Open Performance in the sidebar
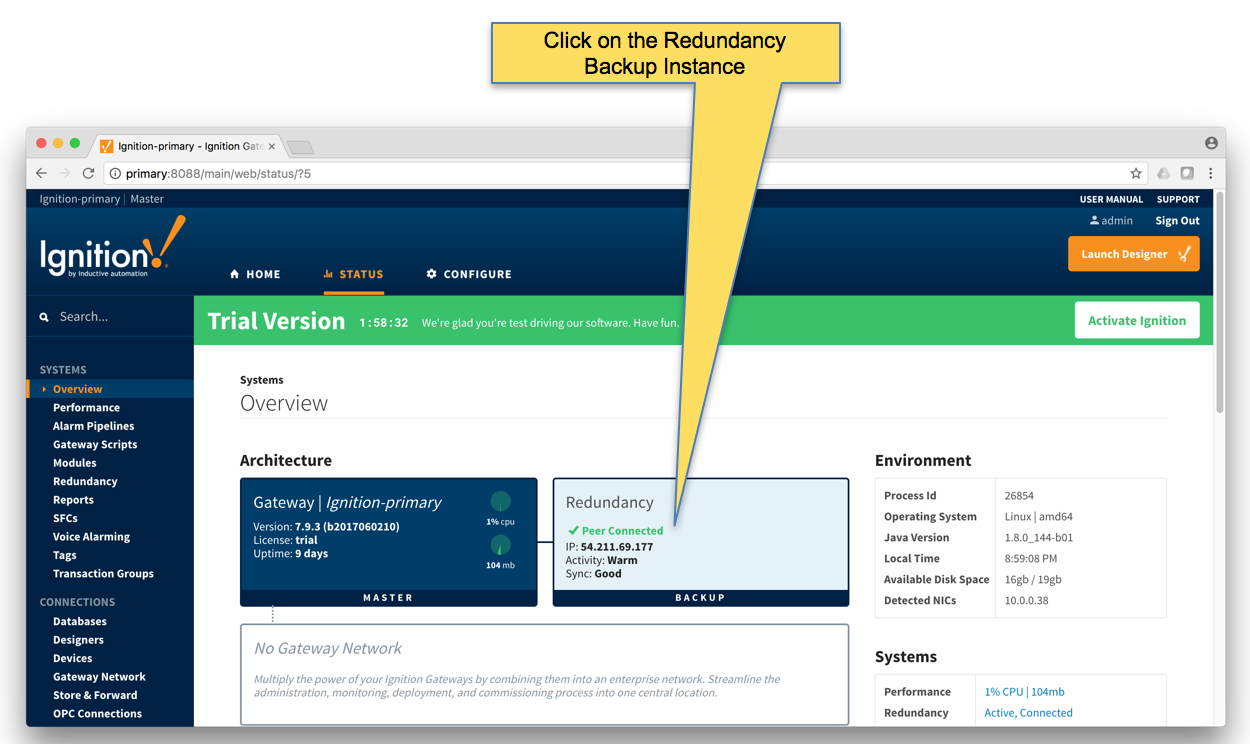This screenshot has height=744, width=1250. (x=86, y=408)
